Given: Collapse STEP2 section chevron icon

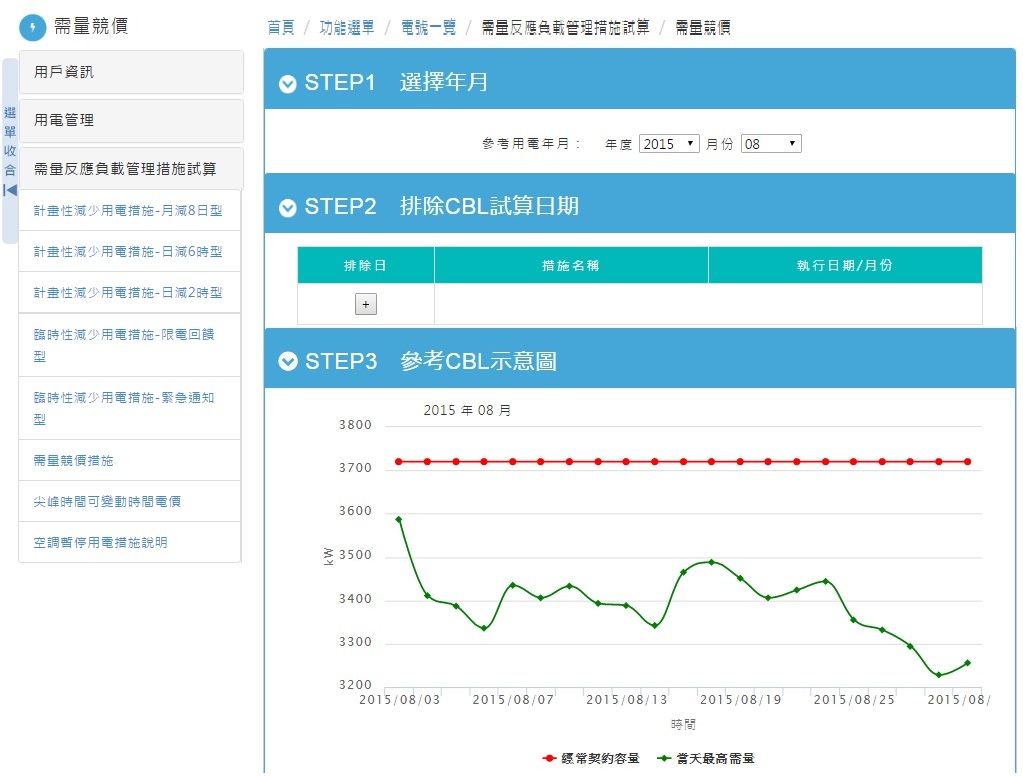Looking at the screenshot, I should (x=288, y=208).
